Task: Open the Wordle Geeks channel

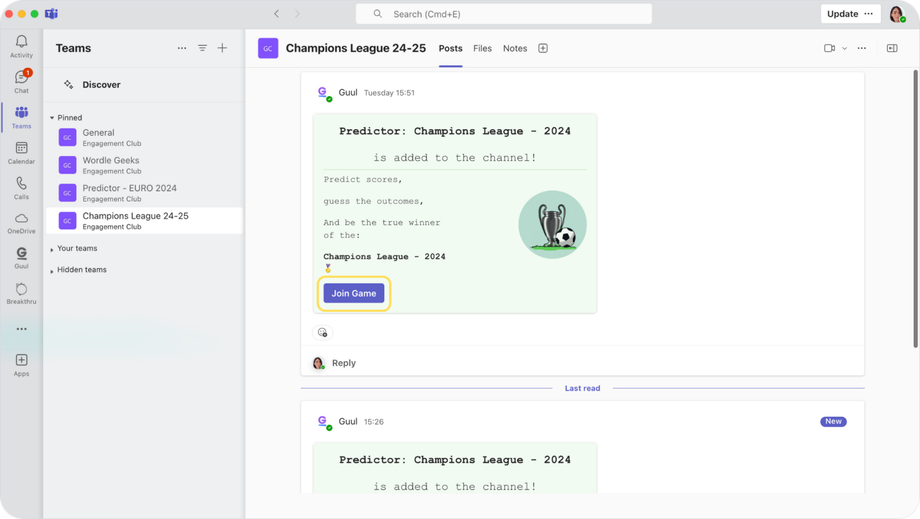Action: (144, 165)
